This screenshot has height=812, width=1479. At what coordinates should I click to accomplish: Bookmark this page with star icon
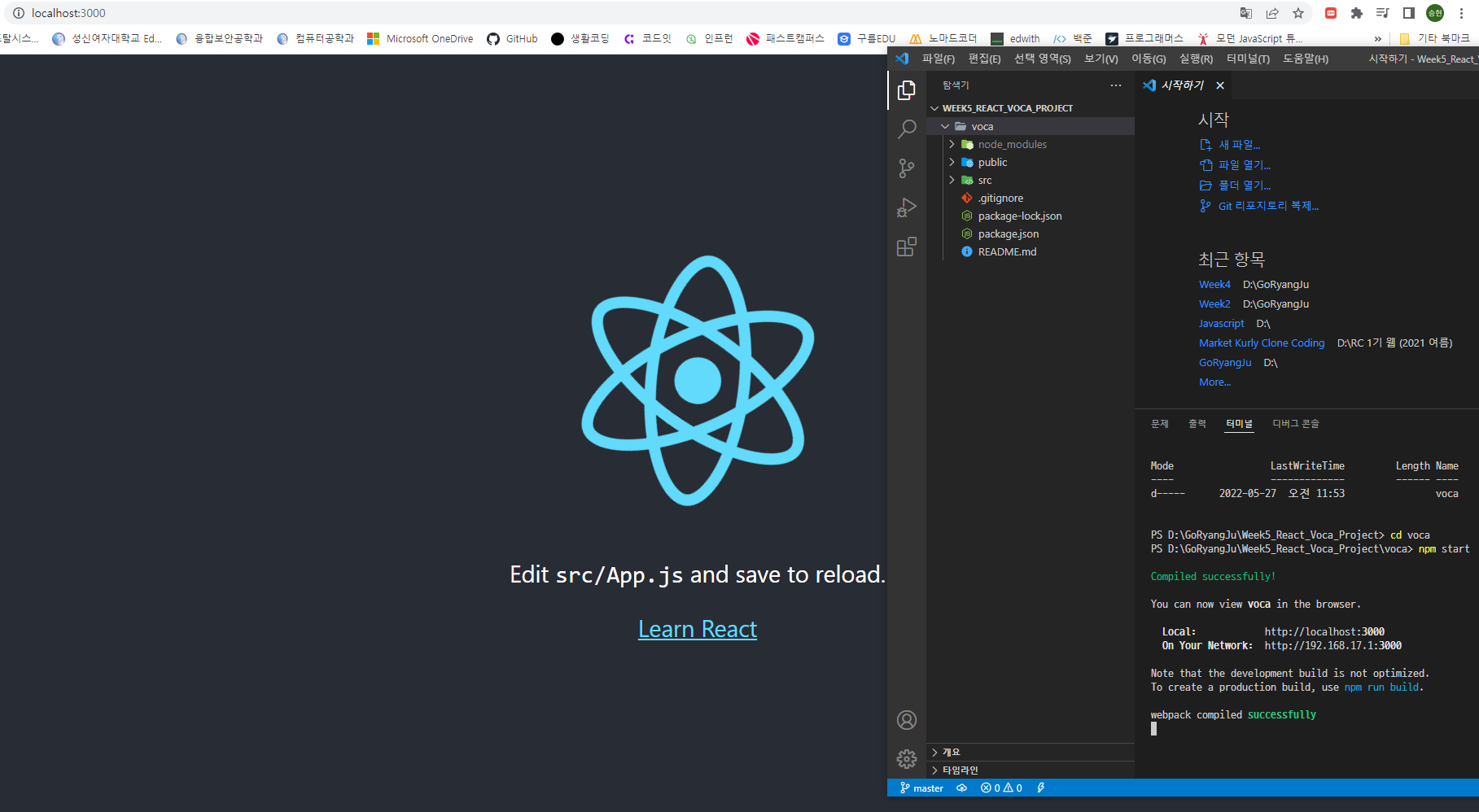pyautogui.click(x=1298, y=13)
